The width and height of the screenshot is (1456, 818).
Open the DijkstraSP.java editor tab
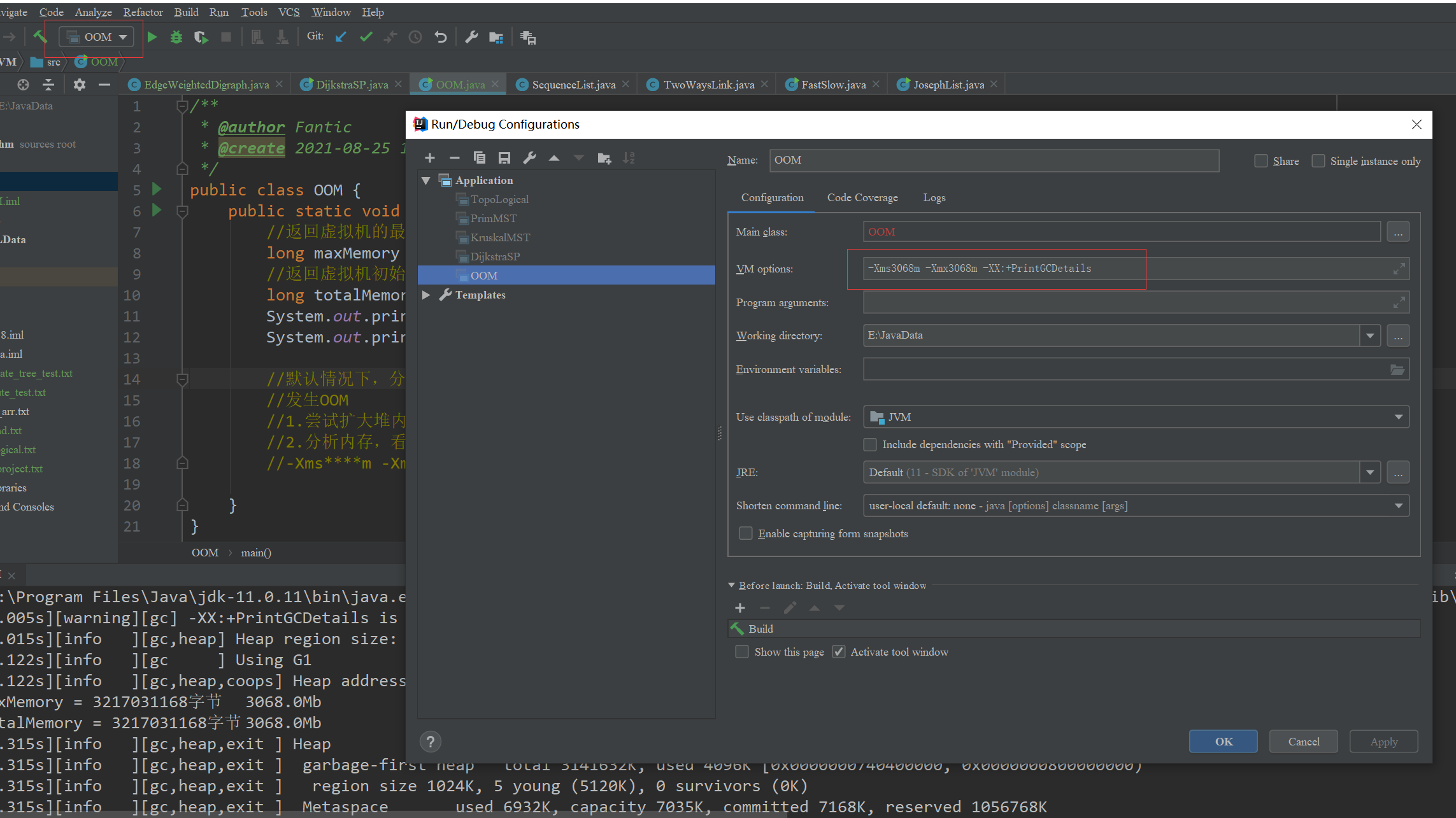click(352, 85)
